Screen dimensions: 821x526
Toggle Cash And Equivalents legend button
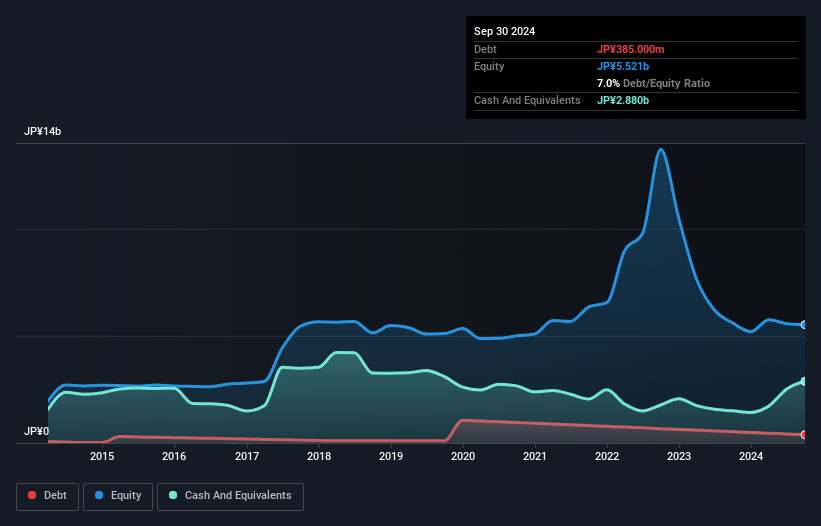click(230, 496)
